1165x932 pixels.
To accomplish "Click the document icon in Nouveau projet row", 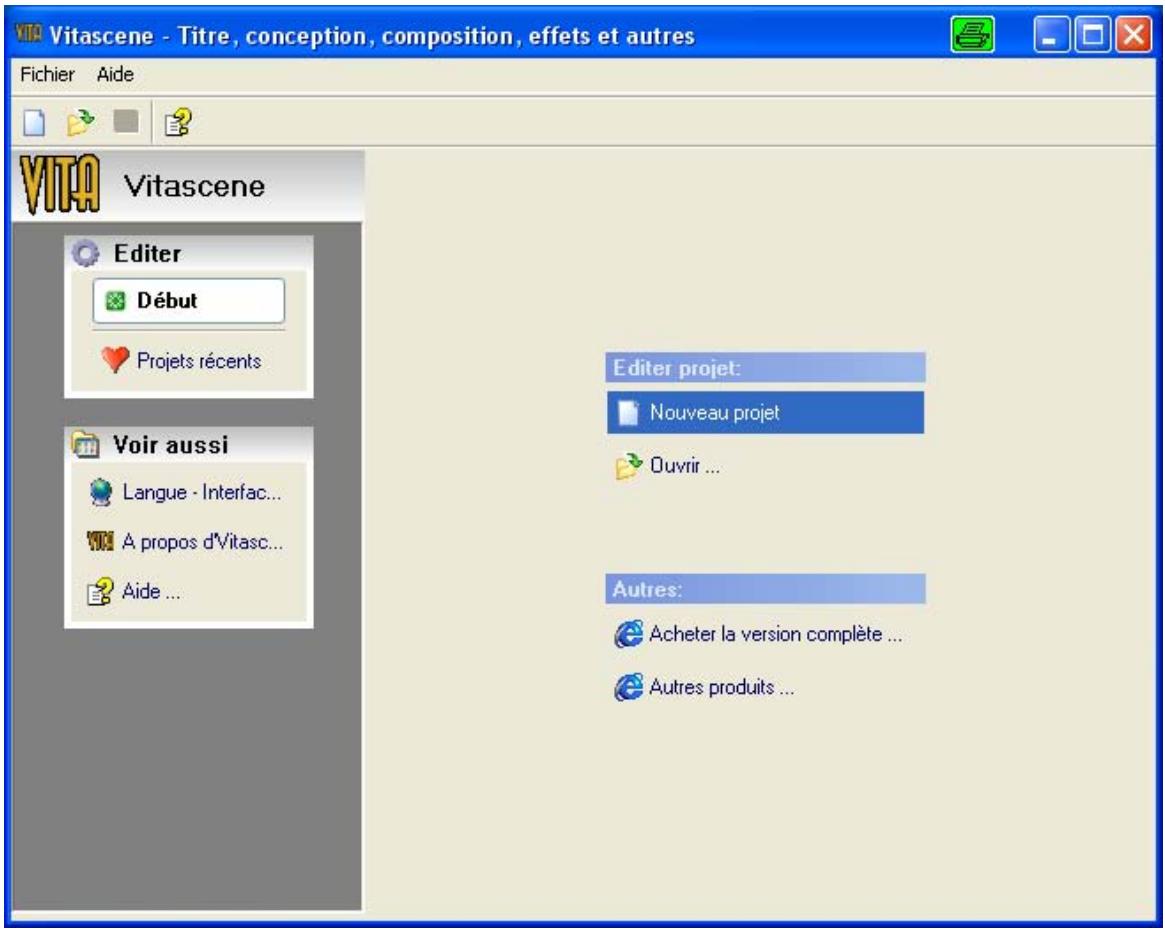I will (x=629, y=412).
